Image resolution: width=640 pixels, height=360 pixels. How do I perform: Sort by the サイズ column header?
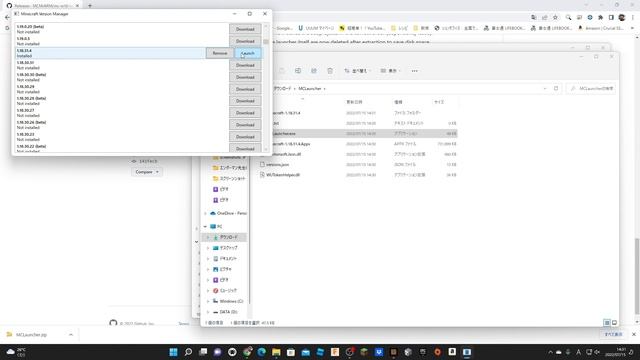click(x=439, y=102)
